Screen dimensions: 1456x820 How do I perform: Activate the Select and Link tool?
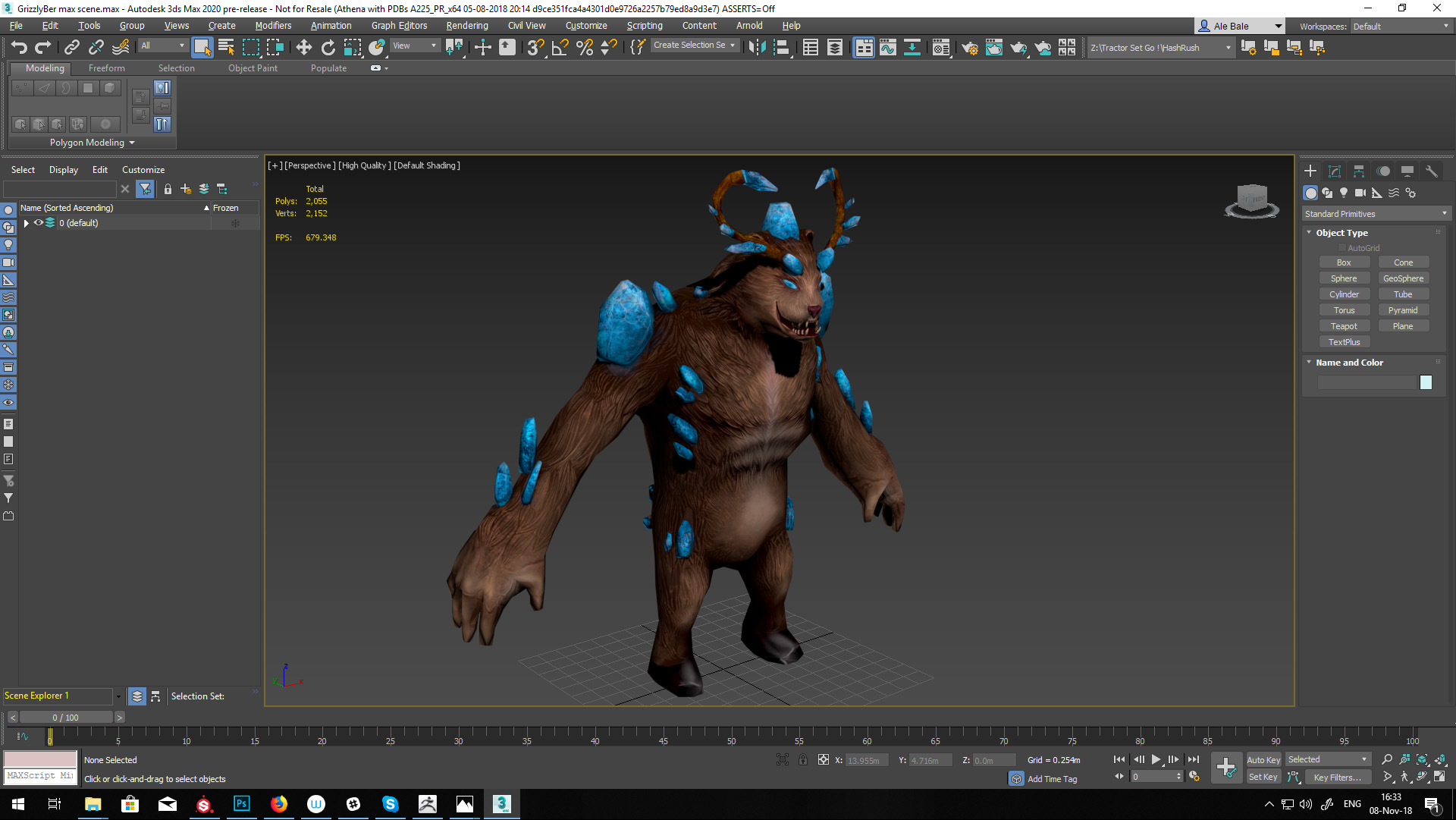tap(71, 47)
